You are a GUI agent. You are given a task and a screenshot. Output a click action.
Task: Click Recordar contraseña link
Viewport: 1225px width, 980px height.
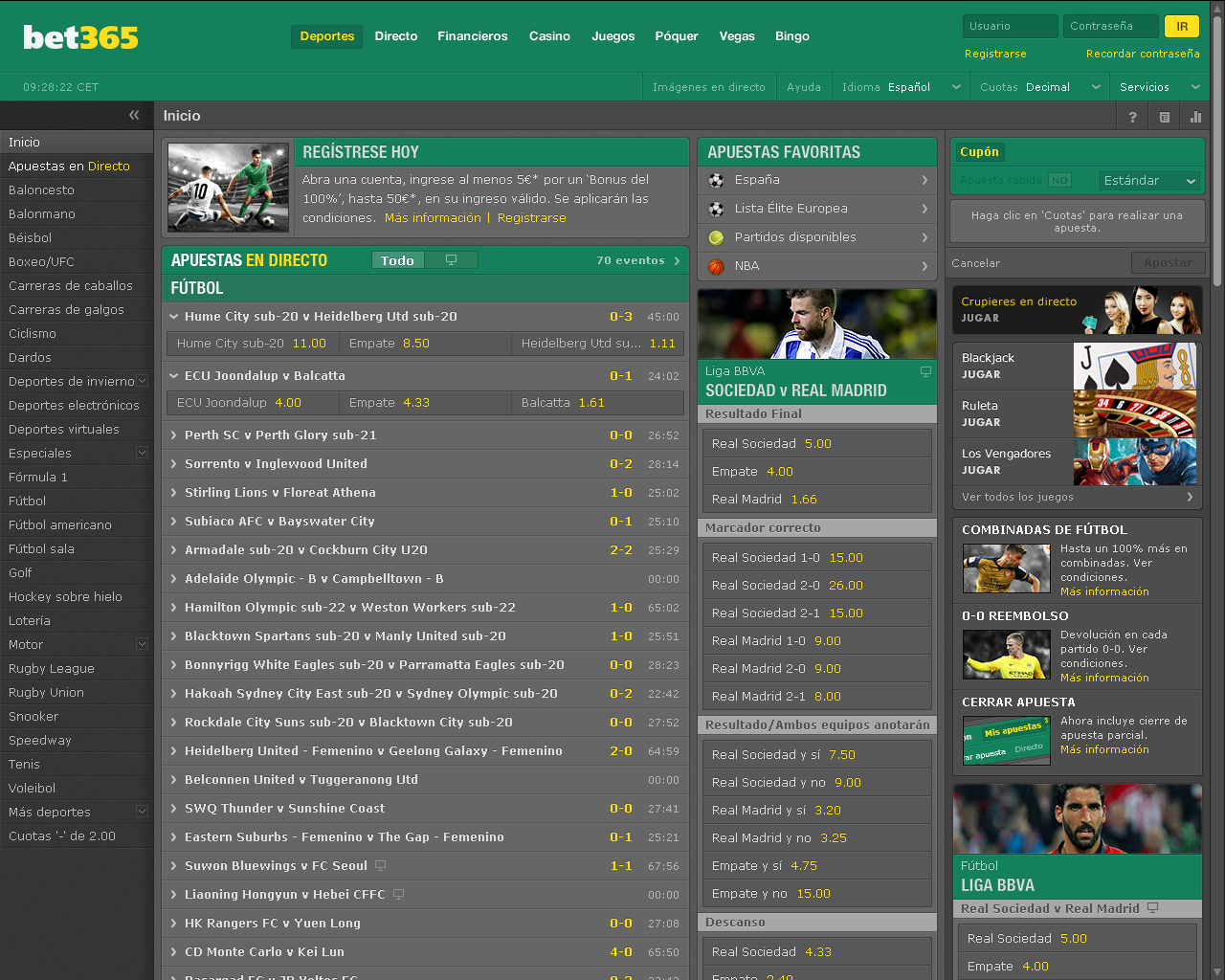pos(1143,54)
